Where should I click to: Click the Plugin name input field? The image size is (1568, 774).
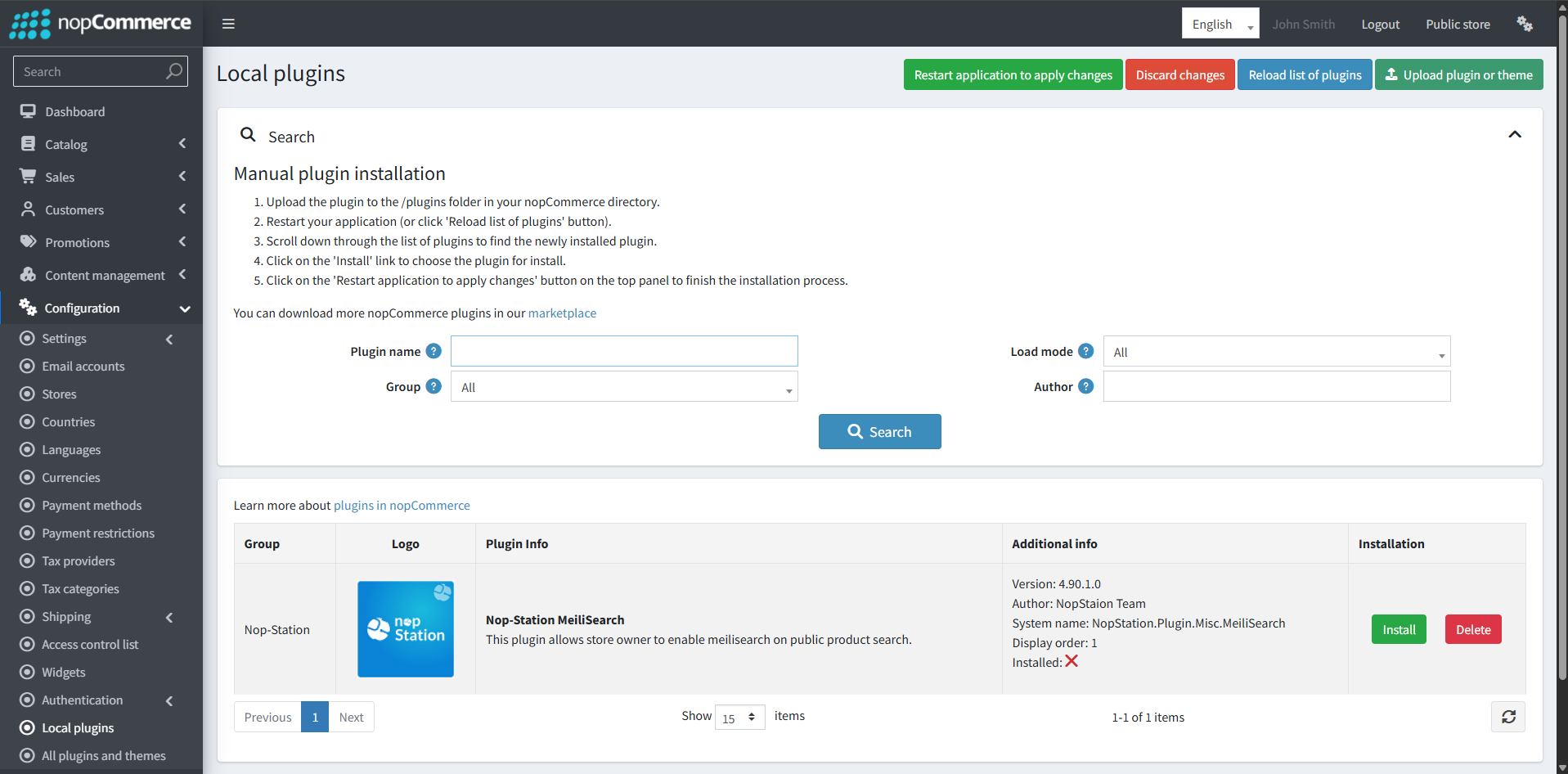(x=623, y=351)
